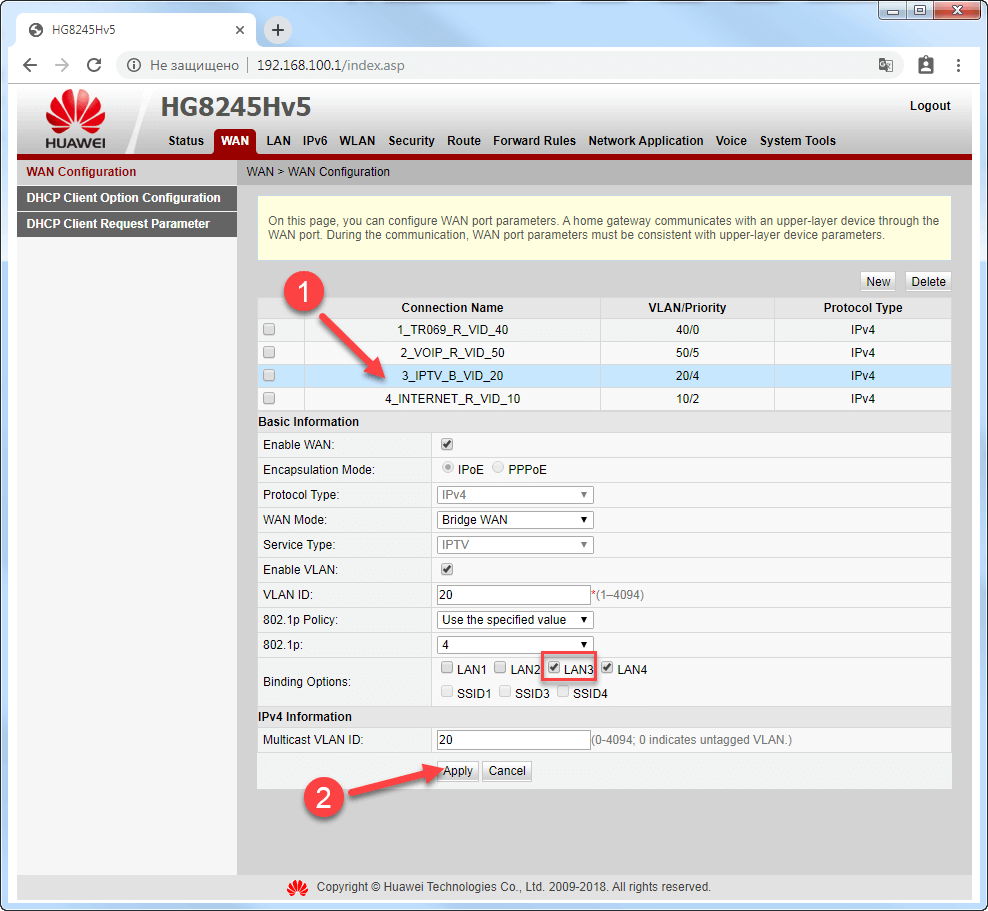This screenshot has width=988, height=911.
Task: Click the Multicast VLAN ID field
Action: (514, 740)
